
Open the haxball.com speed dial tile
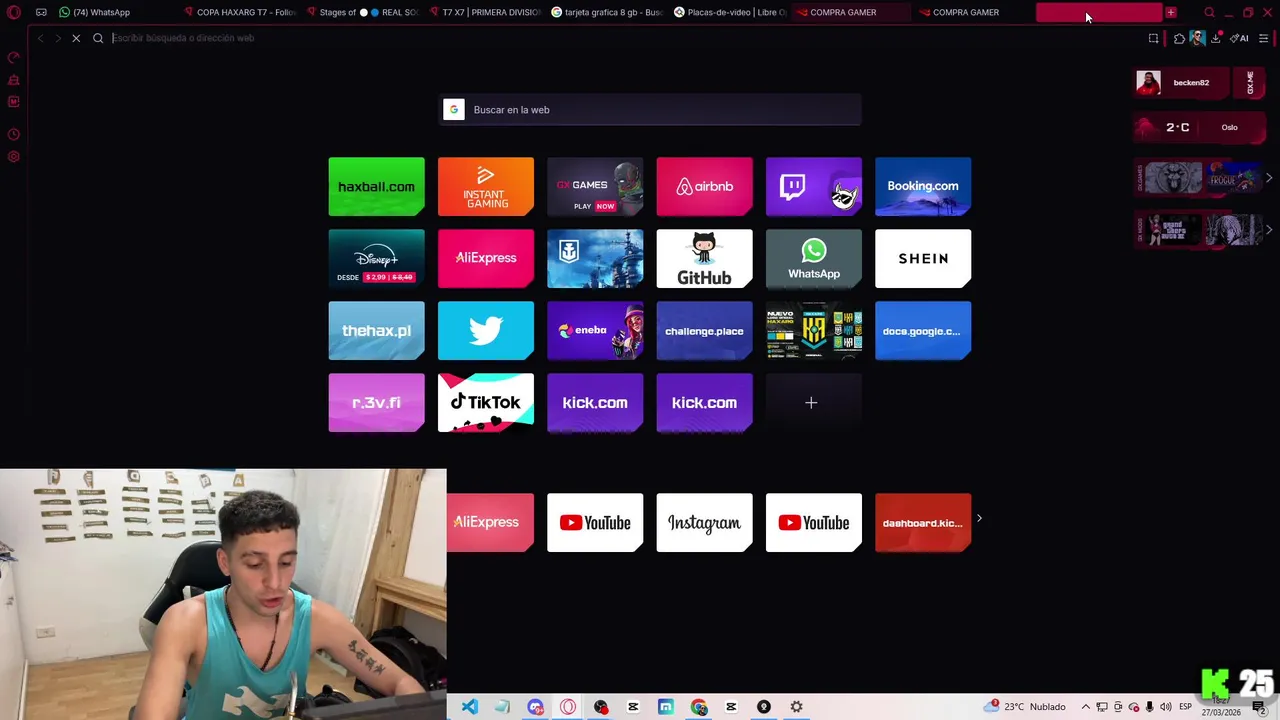[376, 186]
